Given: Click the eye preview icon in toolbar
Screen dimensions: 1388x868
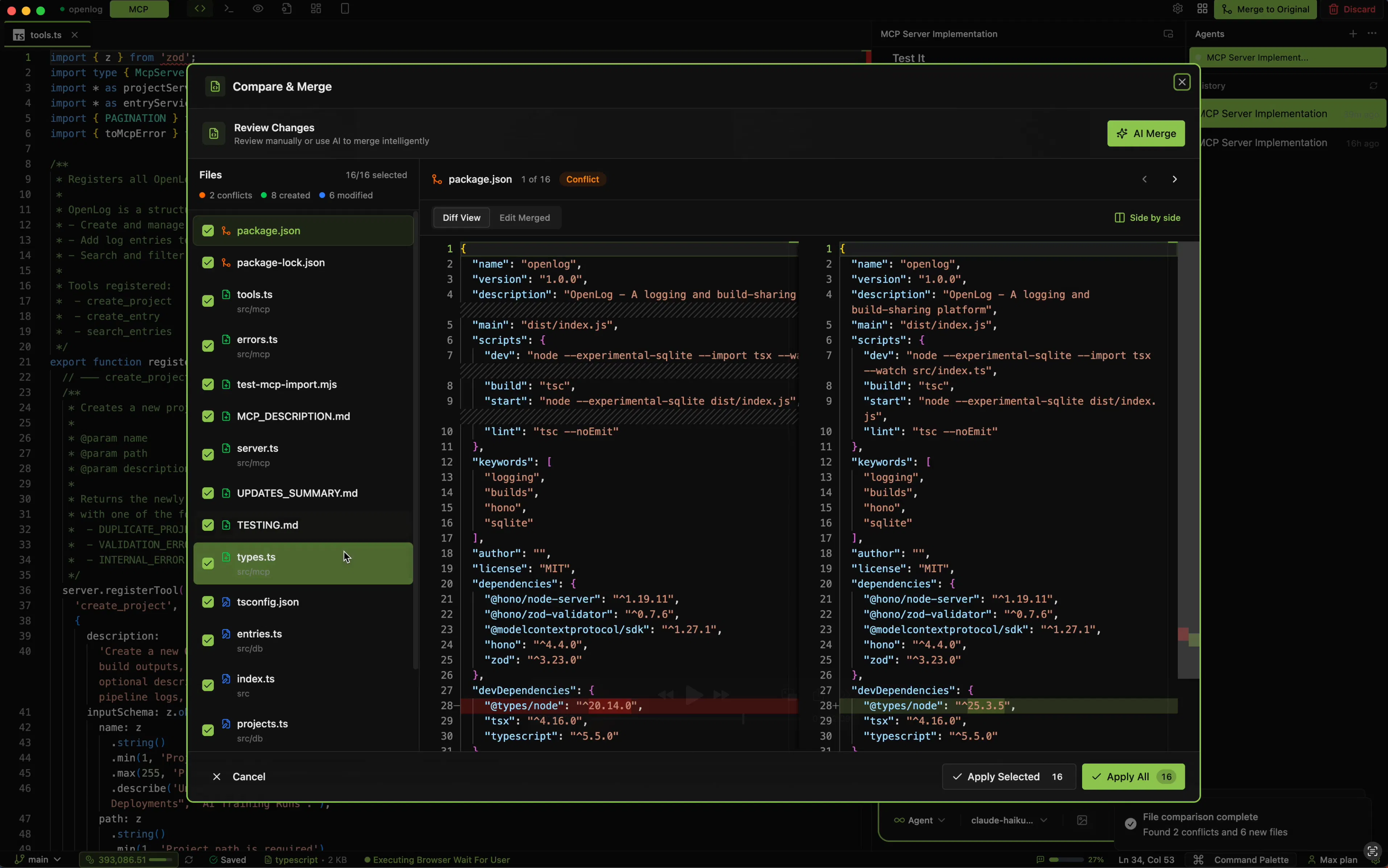Looking at the screenshot, I should pos(258,9).
